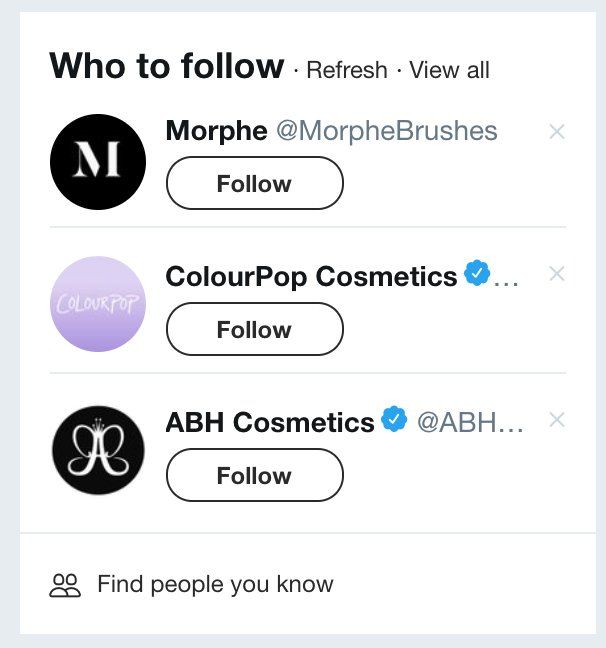Open ColourPop Cosmetics name link
Screen dimensions: 606x648
(x=310, y=276)
